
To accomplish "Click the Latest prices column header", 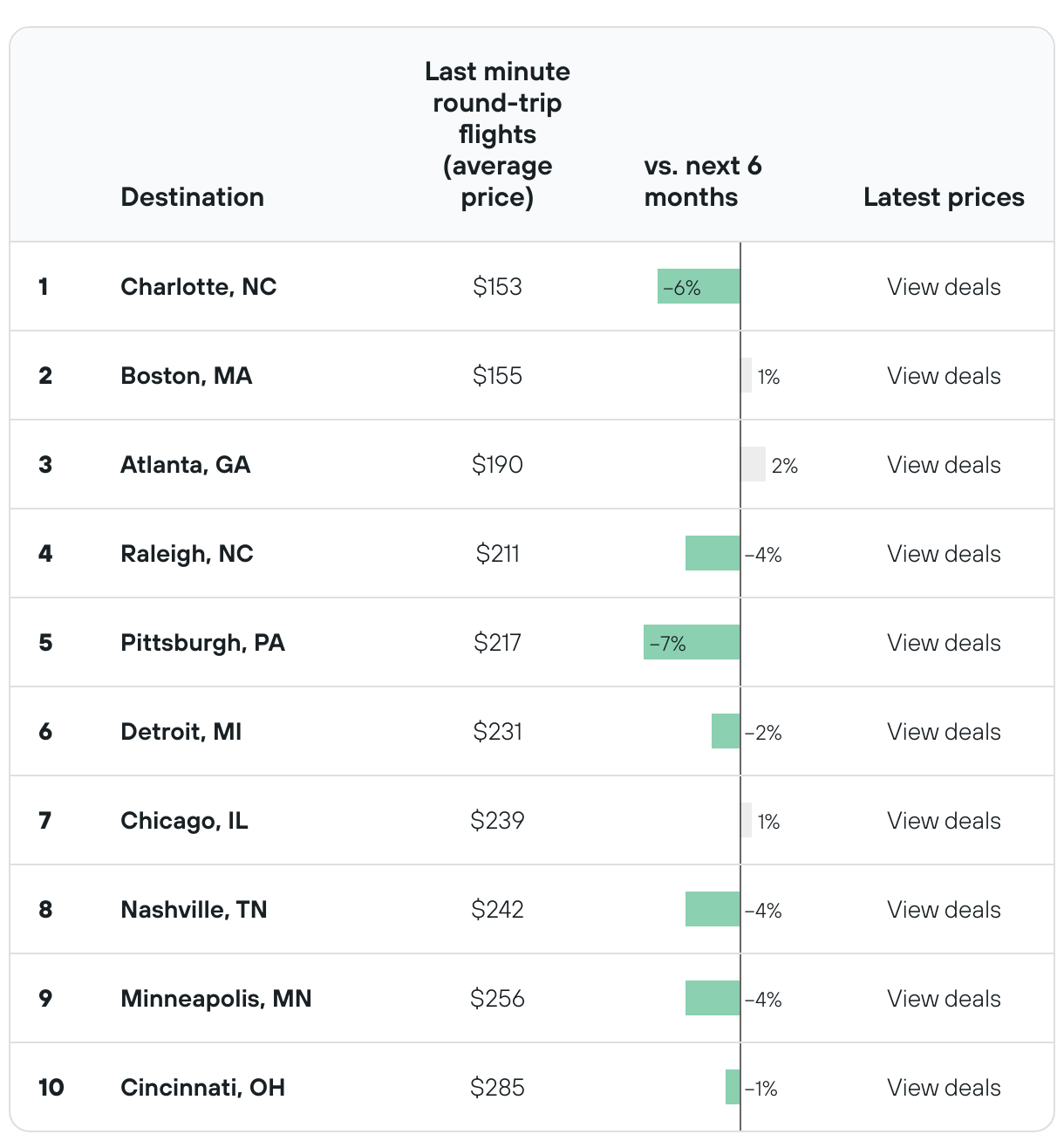I will coord(944,197).
